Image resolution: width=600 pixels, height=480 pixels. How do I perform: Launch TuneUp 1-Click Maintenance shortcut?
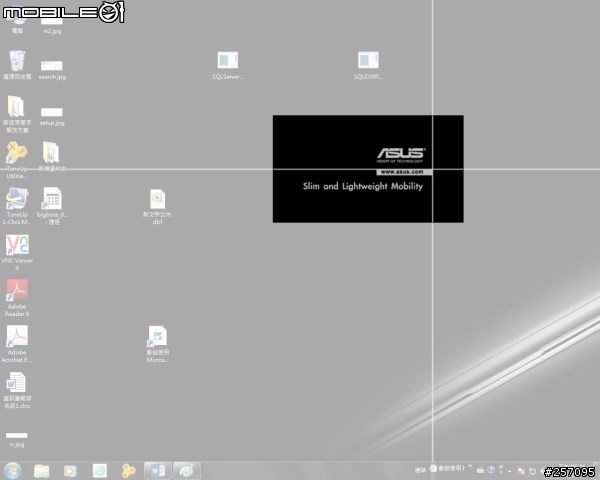point(17,206)
